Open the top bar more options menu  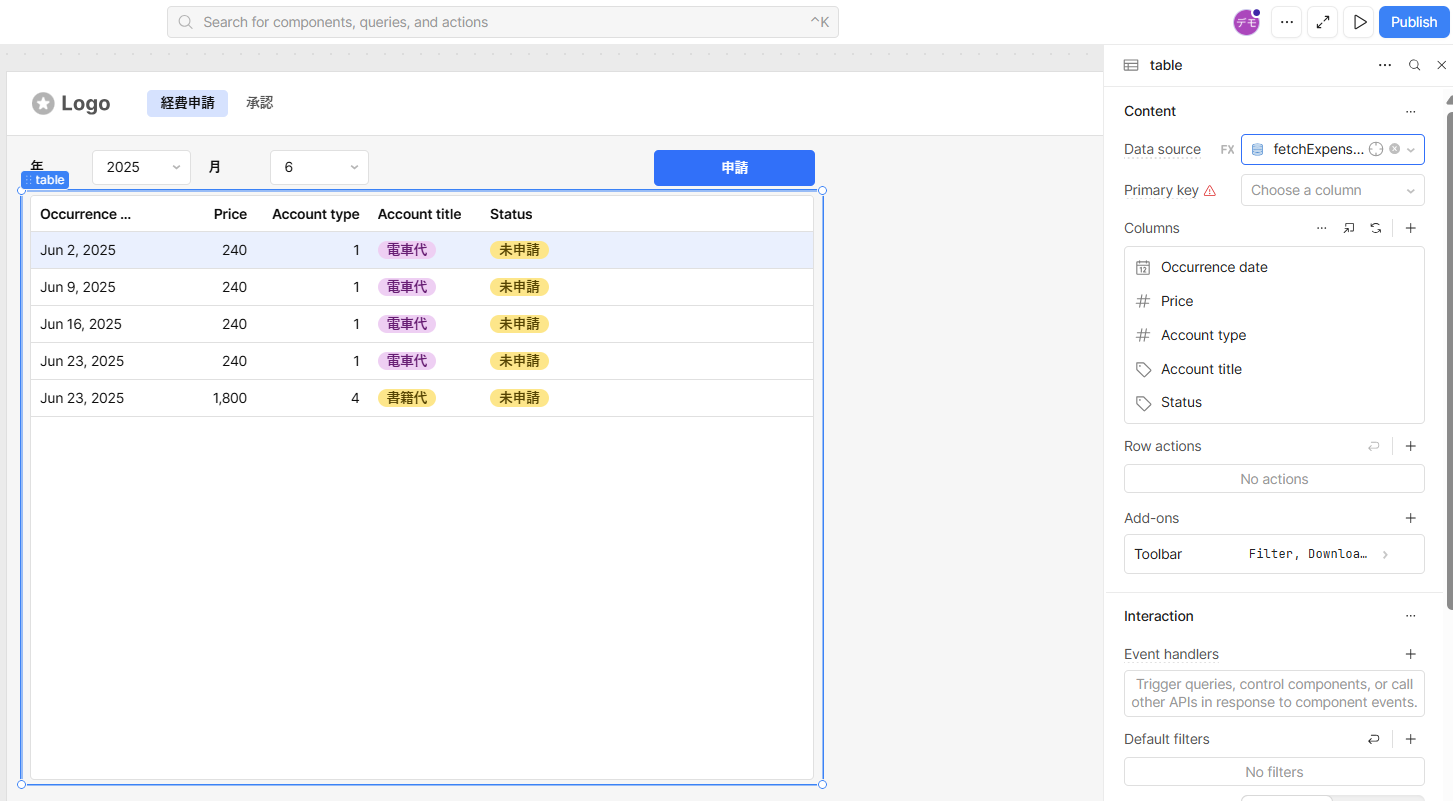(x=1286, y=22)
